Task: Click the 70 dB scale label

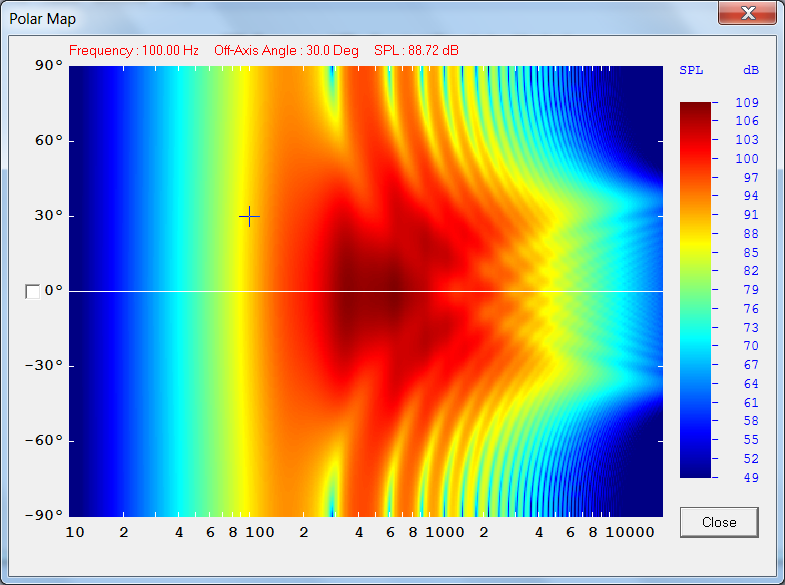Action: click(x=750, y=346)
